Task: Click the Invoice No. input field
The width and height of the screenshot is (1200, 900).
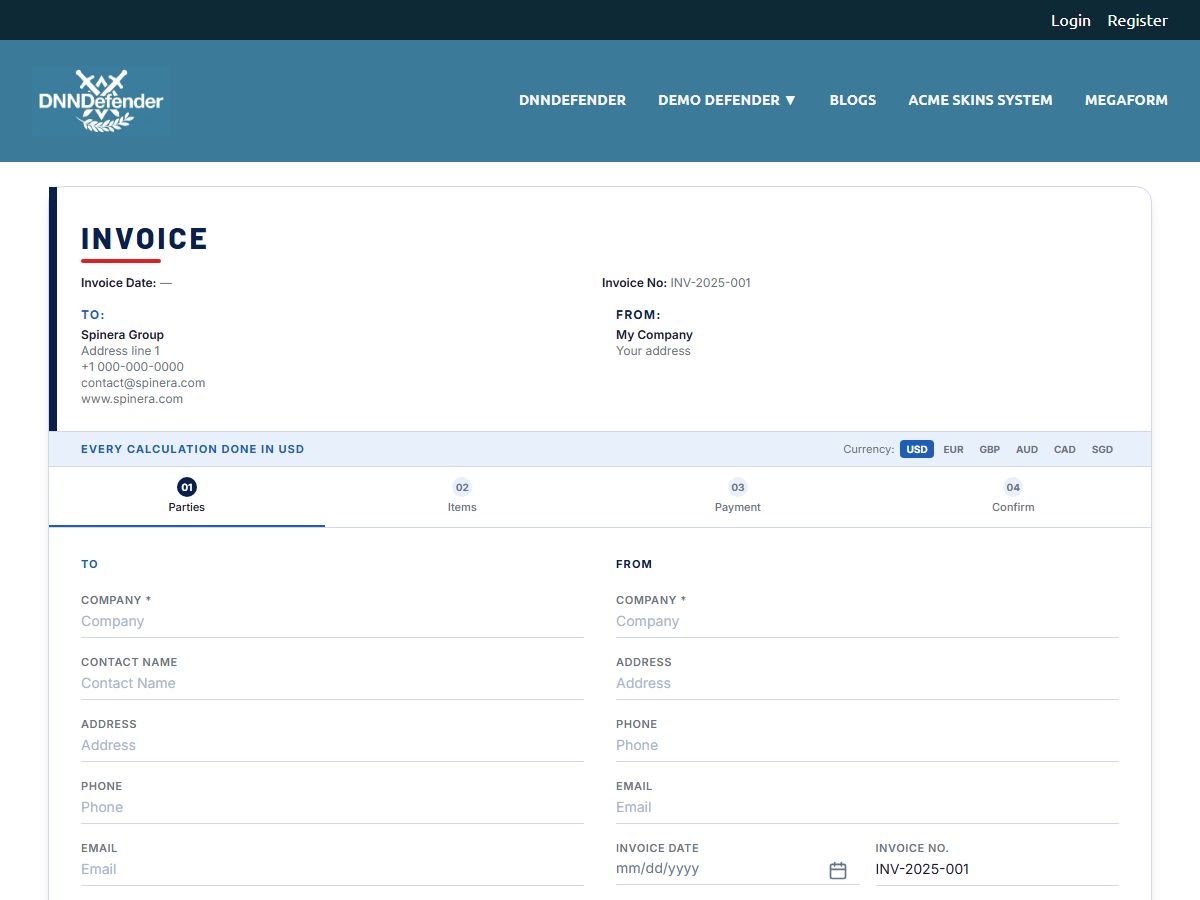Action: (x=997, y=870)
